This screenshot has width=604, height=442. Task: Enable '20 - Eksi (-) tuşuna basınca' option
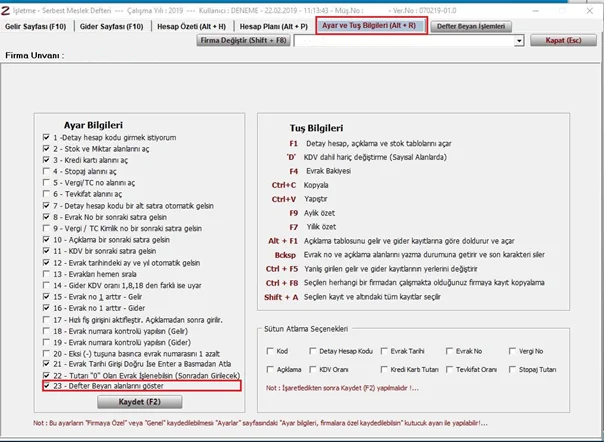pyautogui.click(x=46, y=353)
